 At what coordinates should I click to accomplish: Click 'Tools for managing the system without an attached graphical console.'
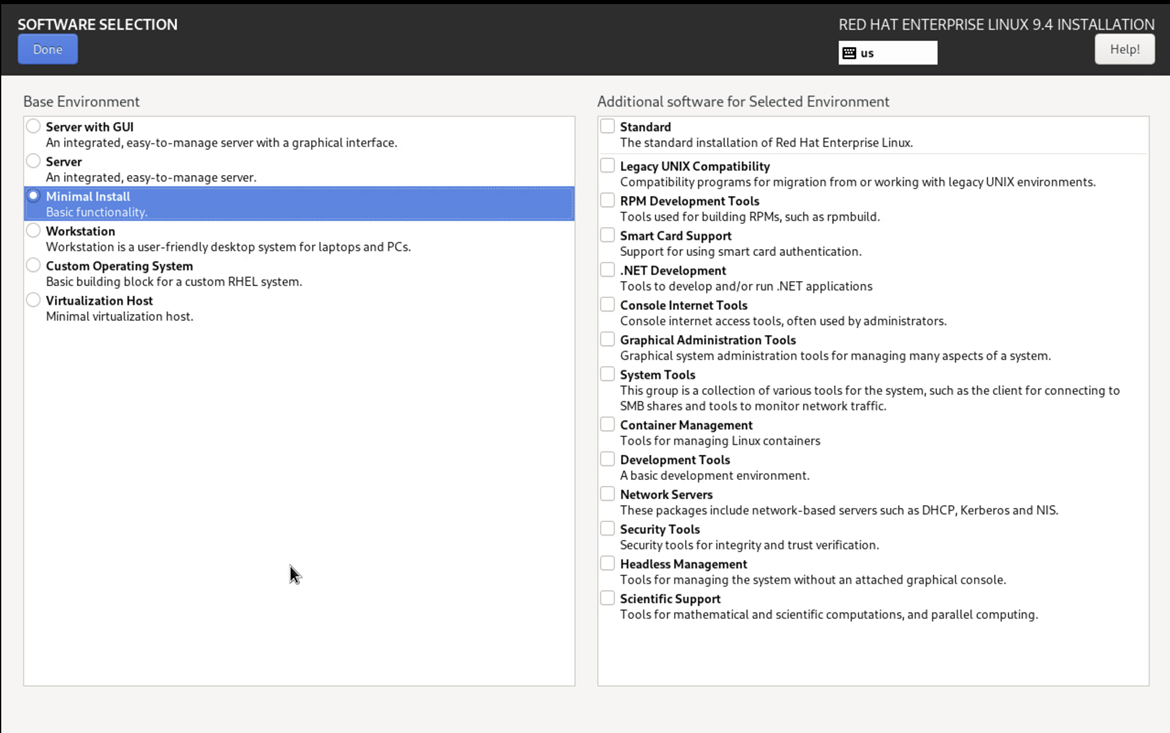[x=813, y=580]
